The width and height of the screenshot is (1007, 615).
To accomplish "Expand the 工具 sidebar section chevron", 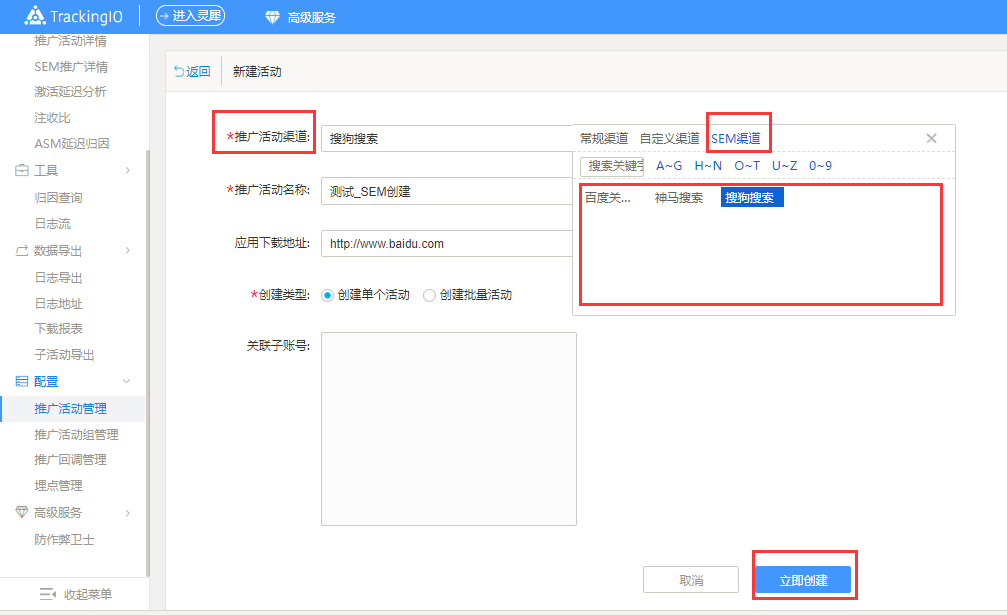I will click(x=128, y=171).
